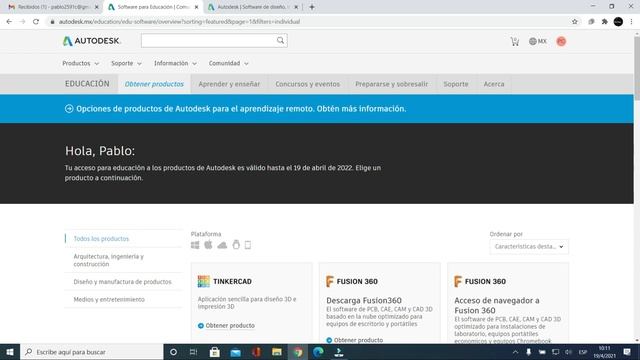The width and height of the screenshot is (640, 360).
Task: Open Chrome menu three dots
Action: click(x=631, y=22)
